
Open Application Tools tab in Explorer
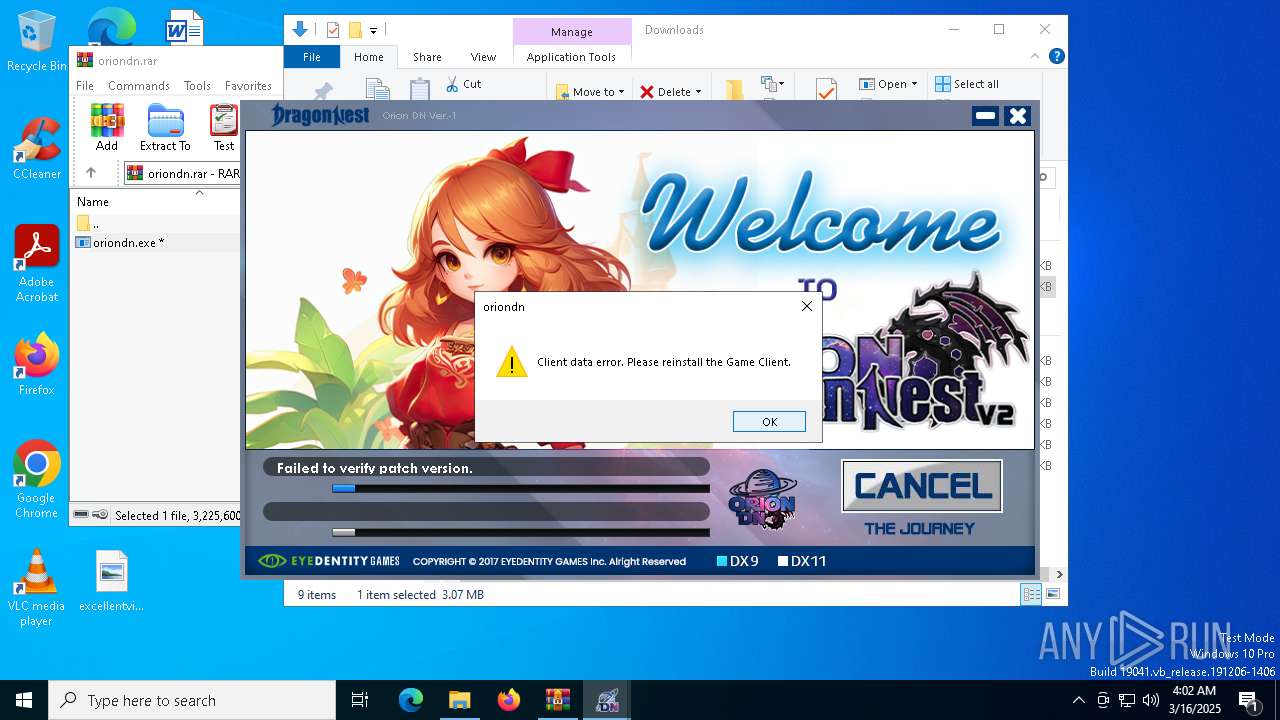(571, 57)
